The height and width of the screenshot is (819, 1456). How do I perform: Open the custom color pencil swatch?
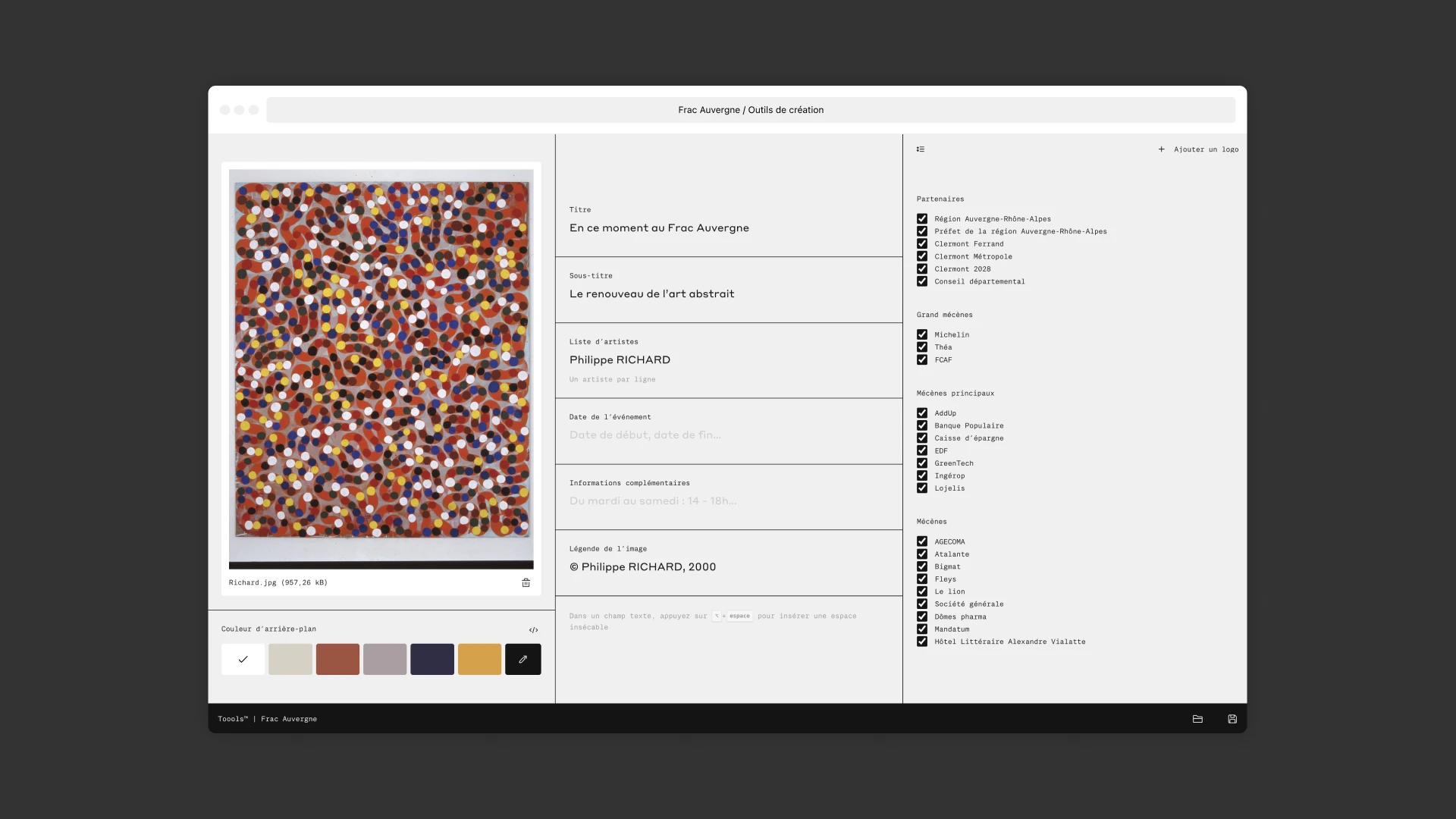[522, 659]
